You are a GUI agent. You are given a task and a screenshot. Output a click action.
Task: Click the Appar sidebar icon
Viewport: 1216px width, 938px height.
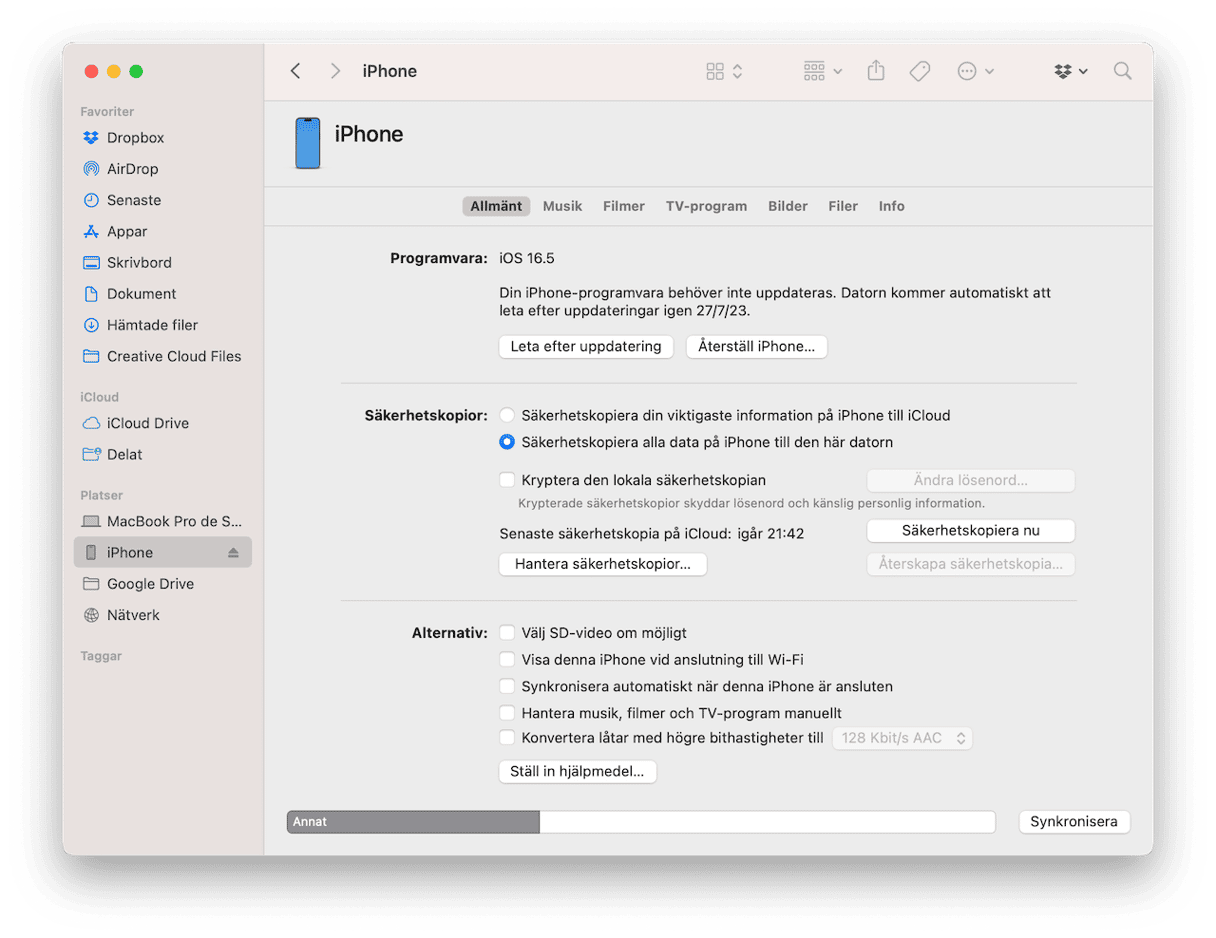[91, 231]
